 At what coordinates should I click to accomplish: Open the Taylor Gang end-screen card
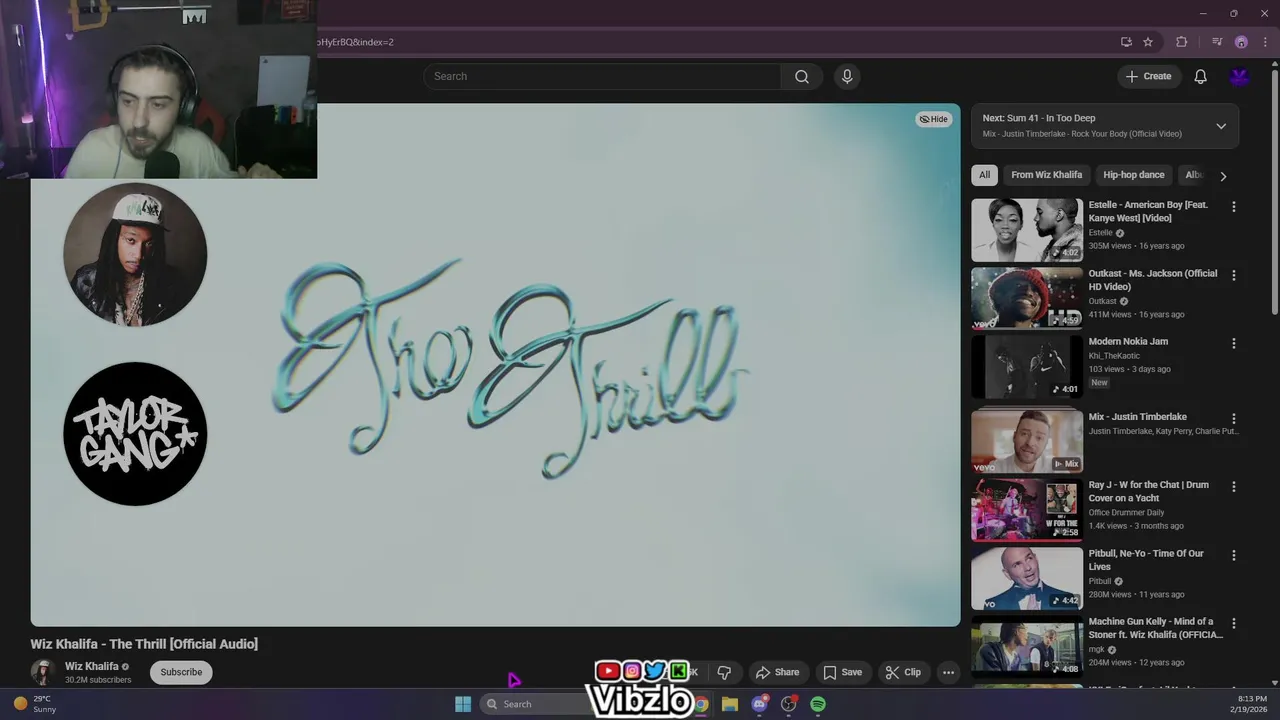click(x=135, y=434)
